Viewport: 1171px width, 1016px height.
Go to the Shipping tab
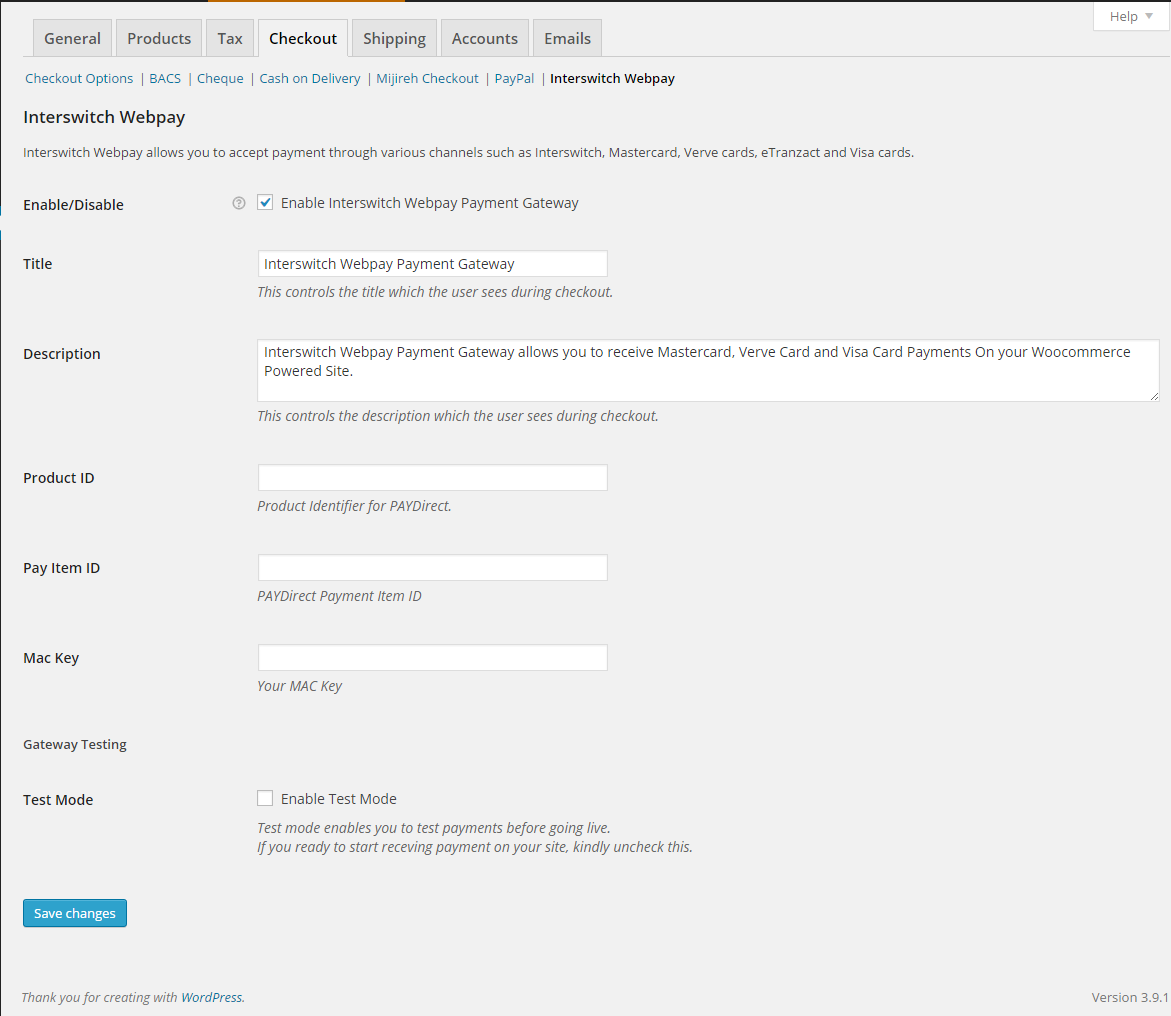click(x=394, y=39)
